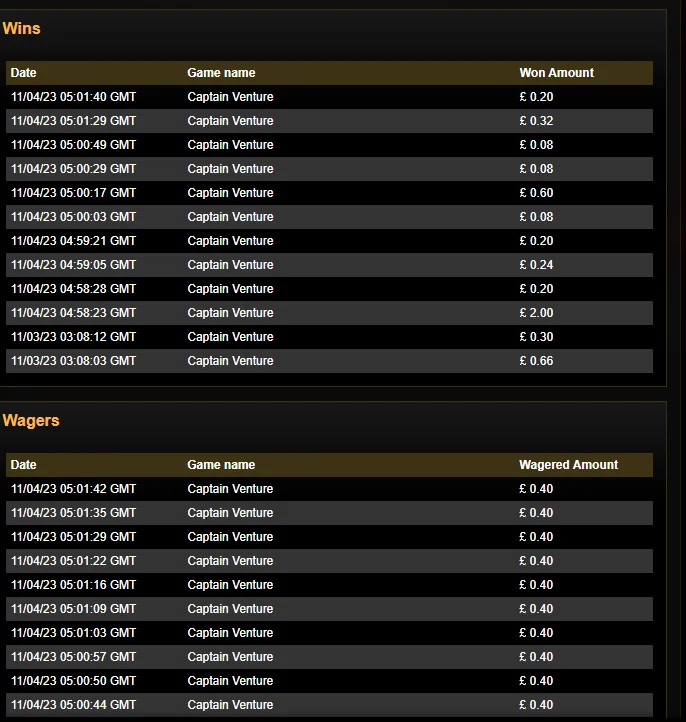Screen dimensions: 686x722
Task: Click win date 11/04/23 05:01:40 GMT
Action: click(x=74, y=97)
